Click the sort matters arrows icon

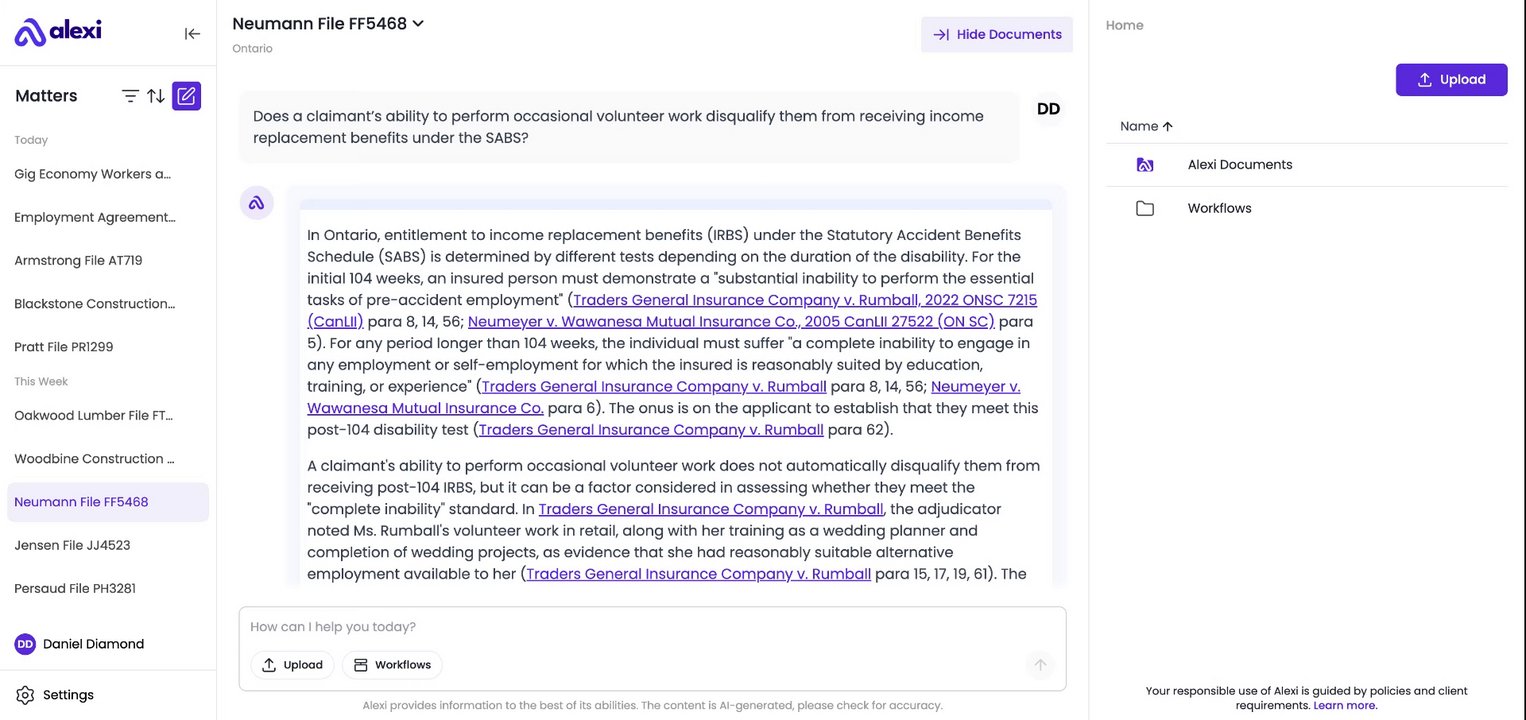pos(156,96)
